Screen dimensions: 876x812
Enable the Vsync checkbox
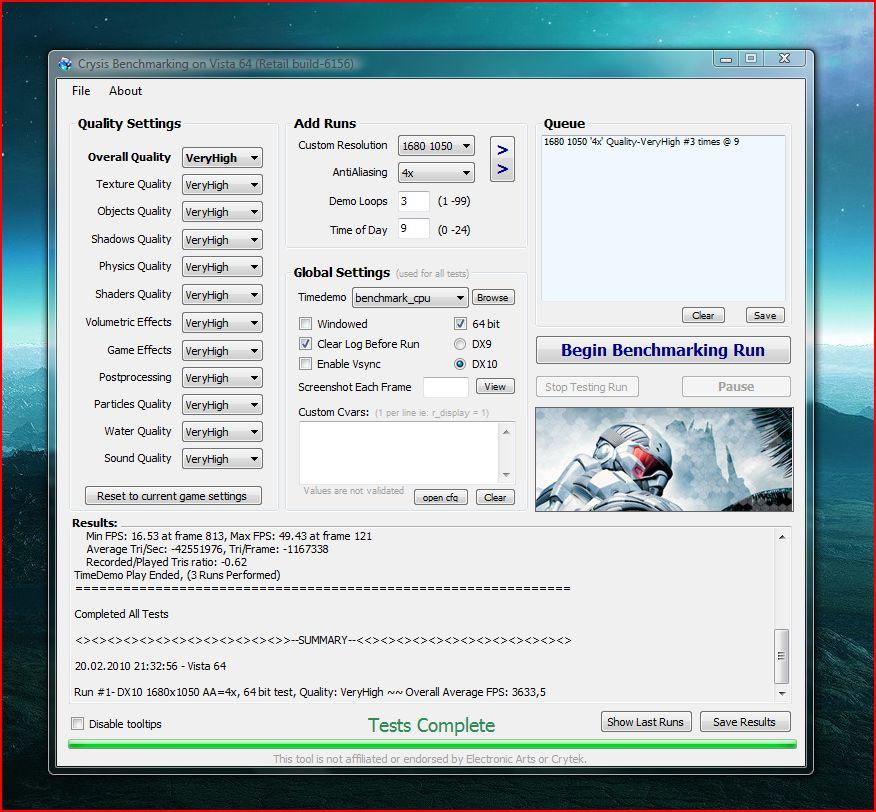306,364
